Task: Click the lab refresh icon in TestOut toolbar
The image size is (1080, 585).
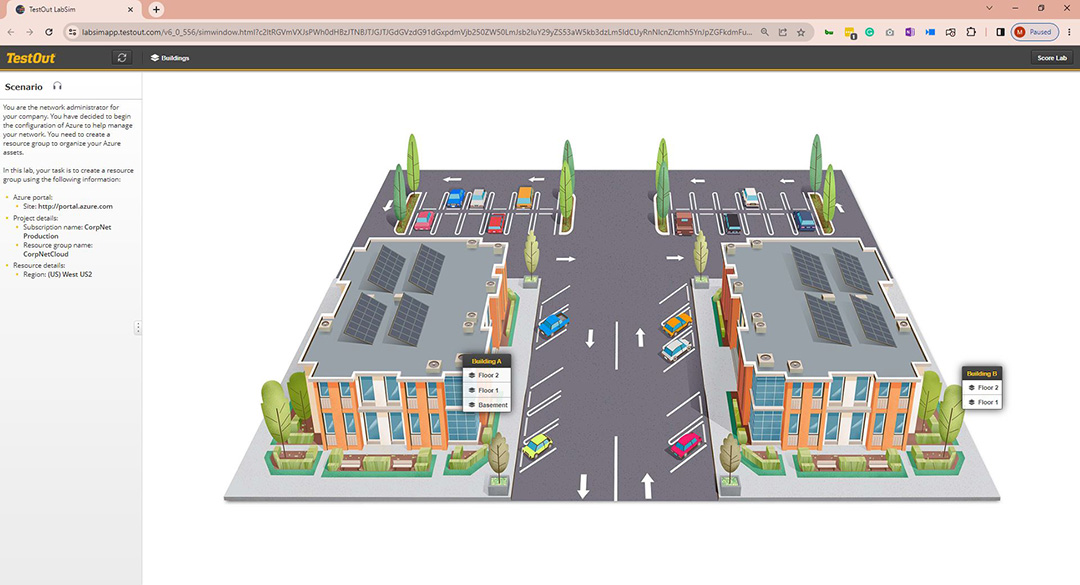Action: [122, 58]
